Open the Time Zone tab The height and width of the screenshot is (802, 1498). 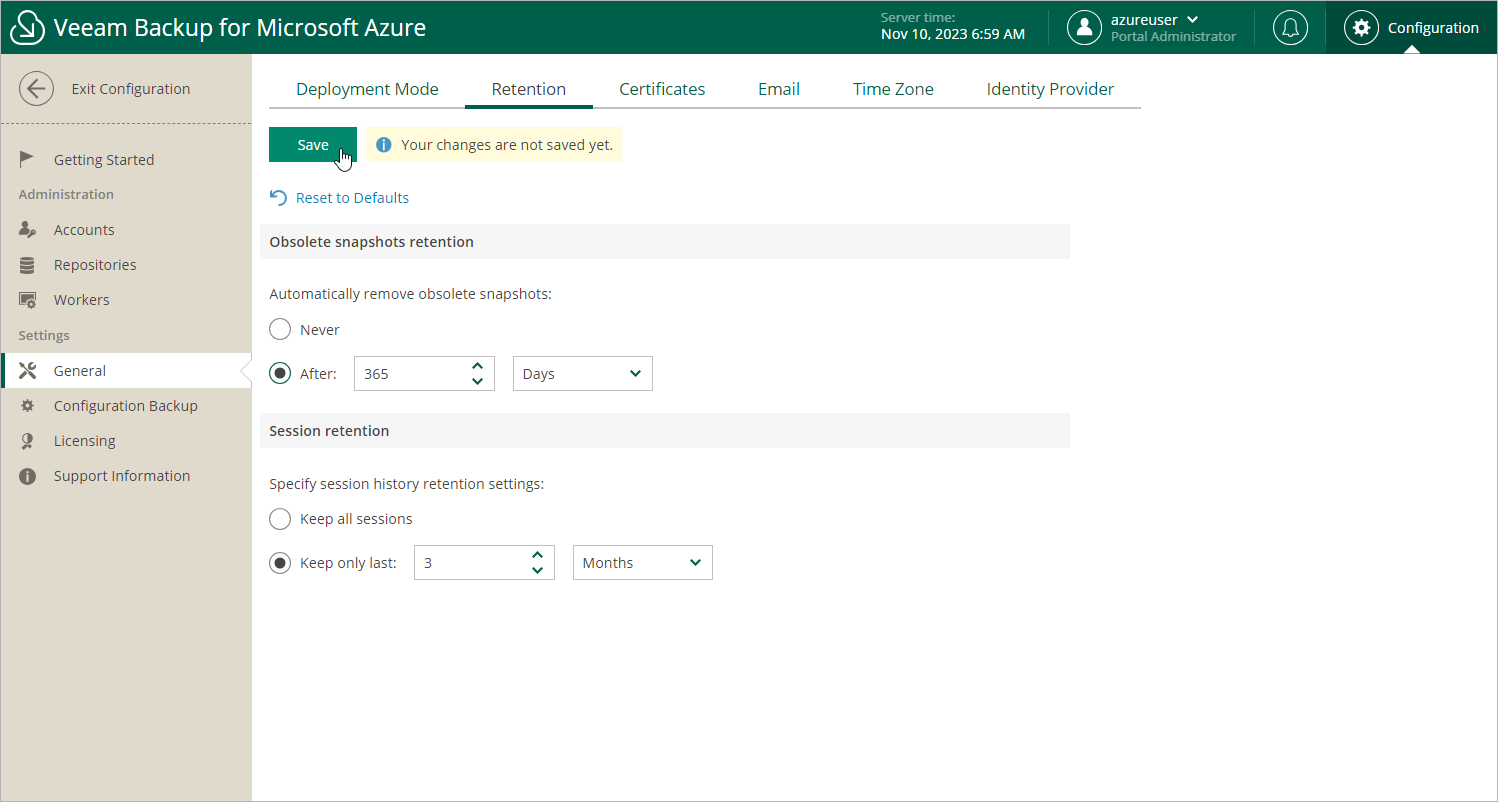893,89
